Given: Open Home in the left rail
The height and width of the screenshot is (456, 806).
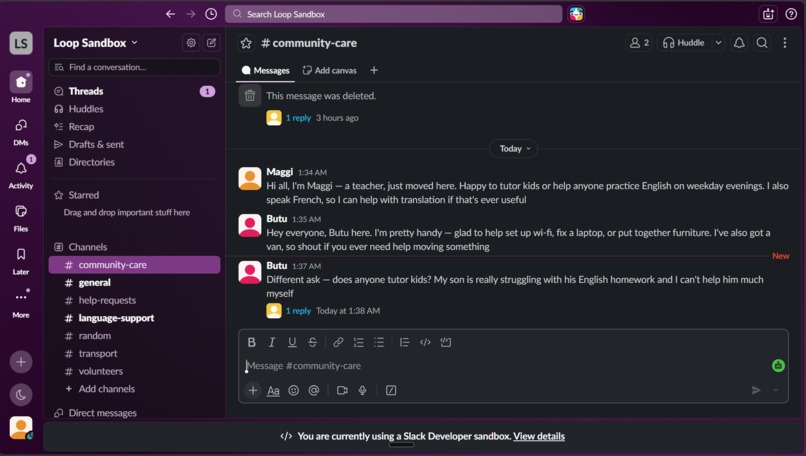Looking at the screenshot, I should (x=21, y=87).
